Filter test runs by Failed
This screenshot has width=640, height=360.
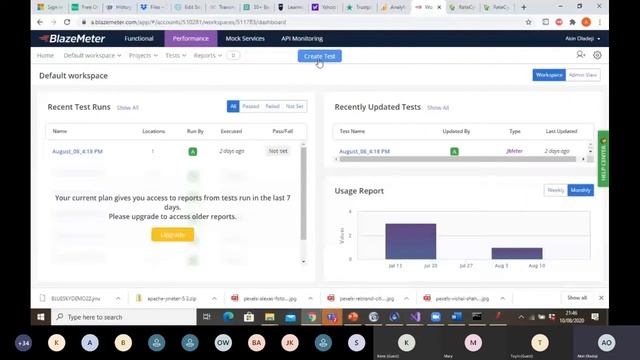pyautogui.click(x=272, y=106)
